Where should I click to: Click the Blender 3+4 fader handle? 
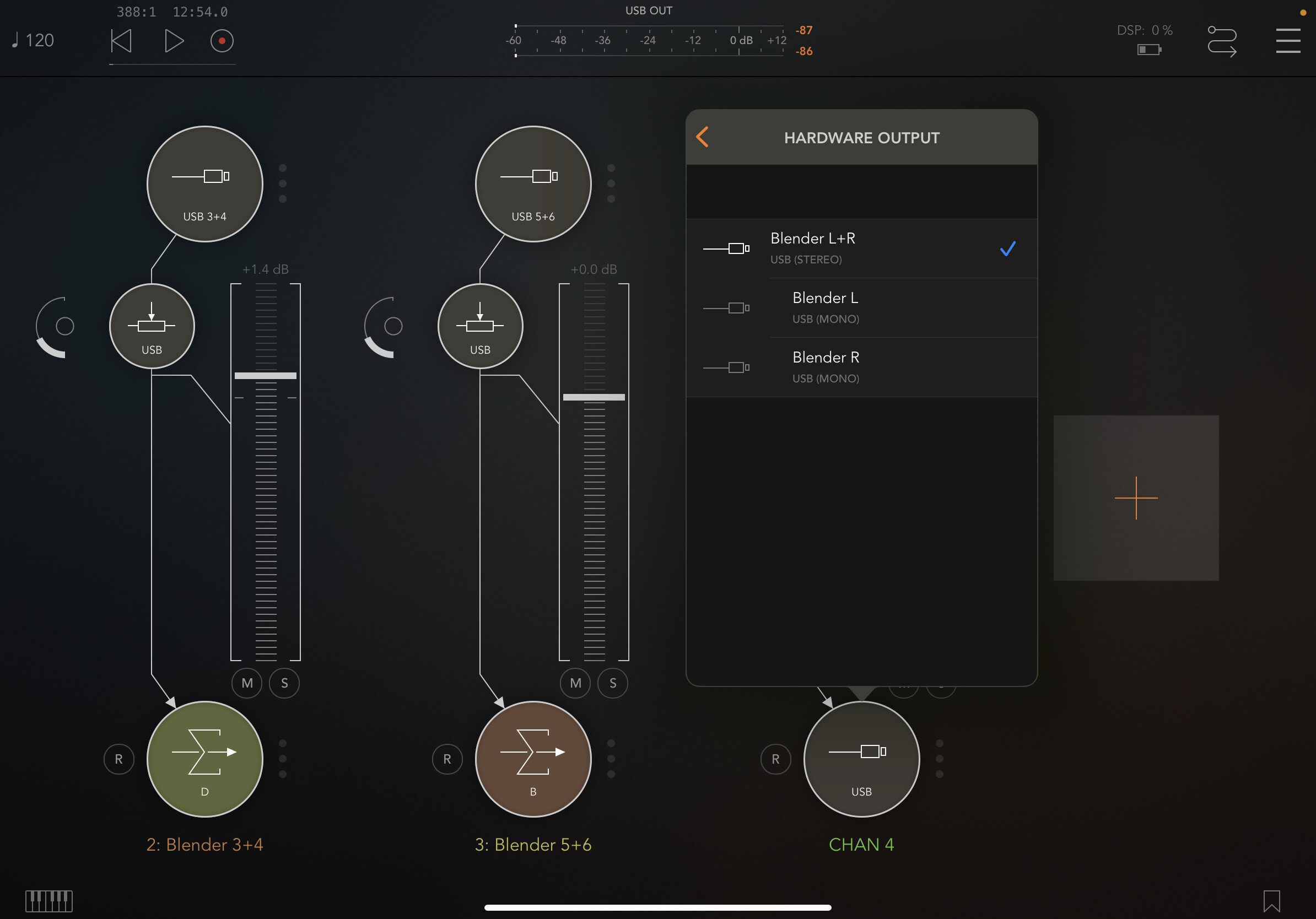point(266,376)
